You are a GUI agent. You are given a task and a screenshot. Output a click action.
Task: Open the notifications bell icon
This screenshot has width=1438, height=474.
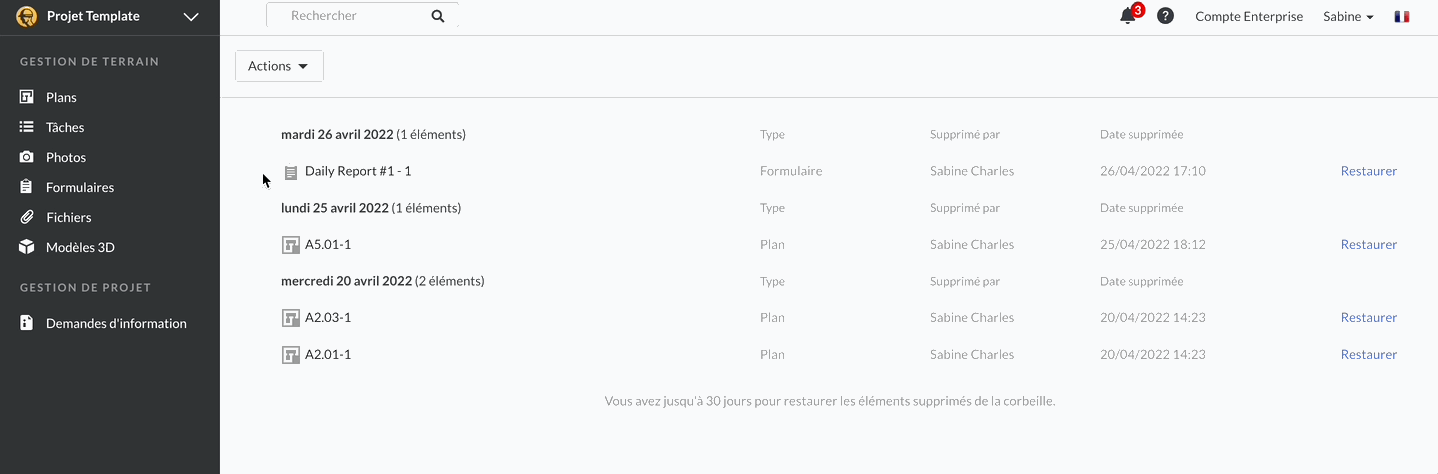coord(1128,16)
